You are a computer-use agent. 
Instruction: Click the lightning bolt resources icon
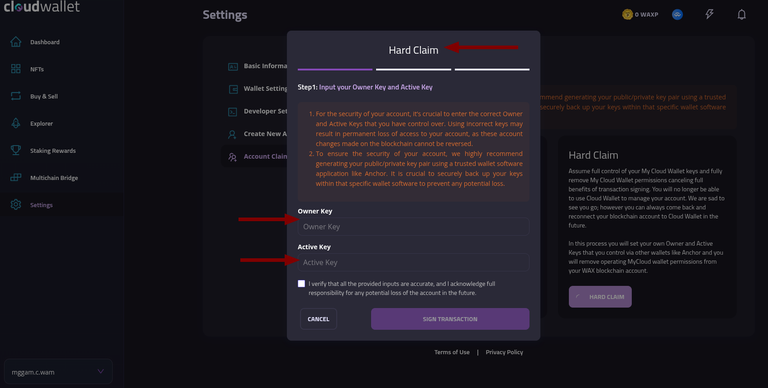709,14
